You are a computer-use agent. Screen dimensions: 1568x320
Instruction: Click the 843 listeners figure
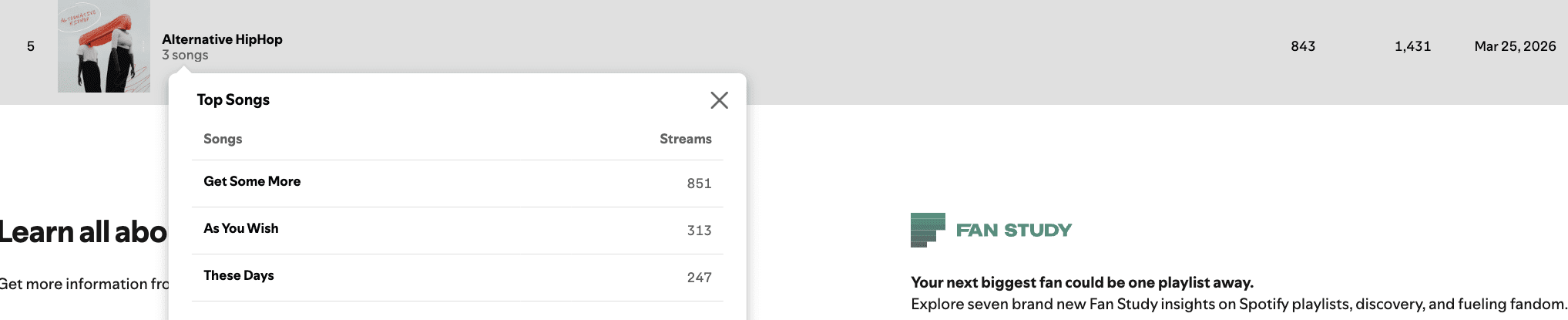1303,46
